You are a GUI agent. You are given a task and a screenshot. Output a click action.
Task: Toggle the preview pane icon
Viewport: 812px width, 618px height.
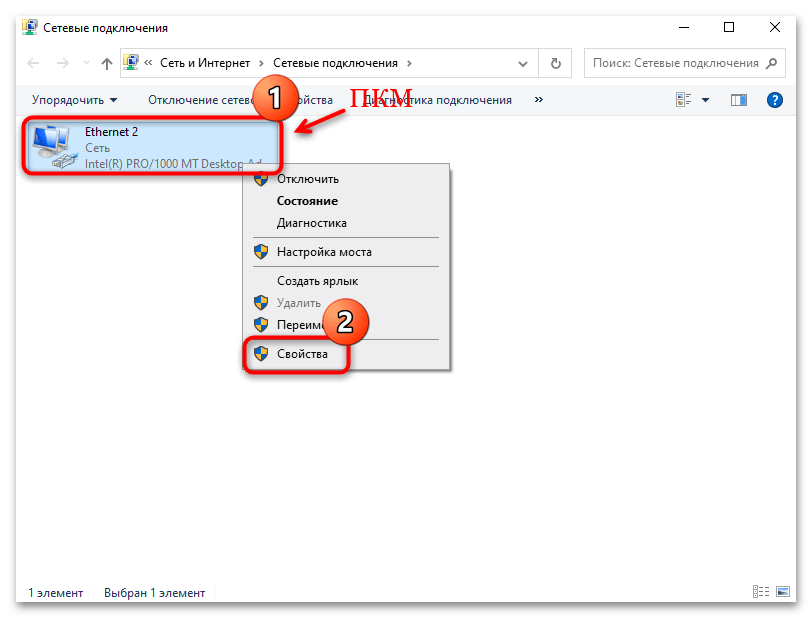click(738, 100)
